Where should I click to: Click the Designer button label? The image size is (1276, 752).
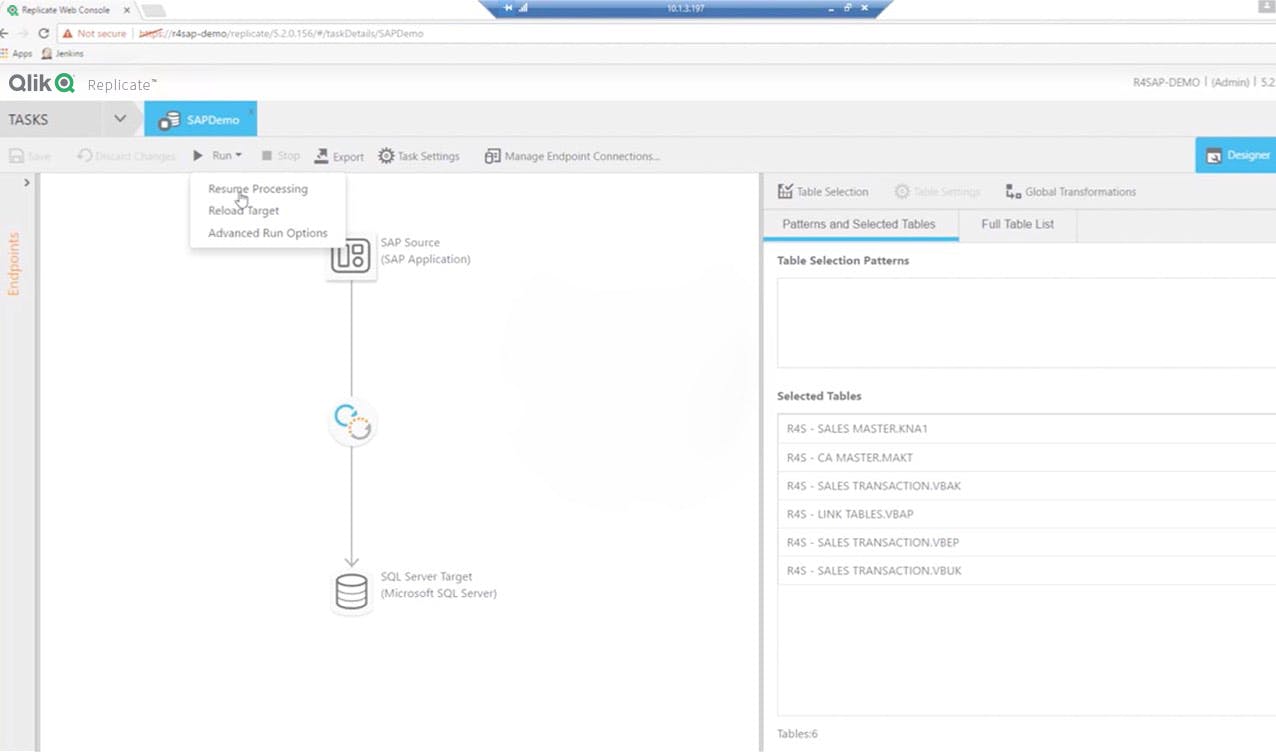pos(1249,155)
